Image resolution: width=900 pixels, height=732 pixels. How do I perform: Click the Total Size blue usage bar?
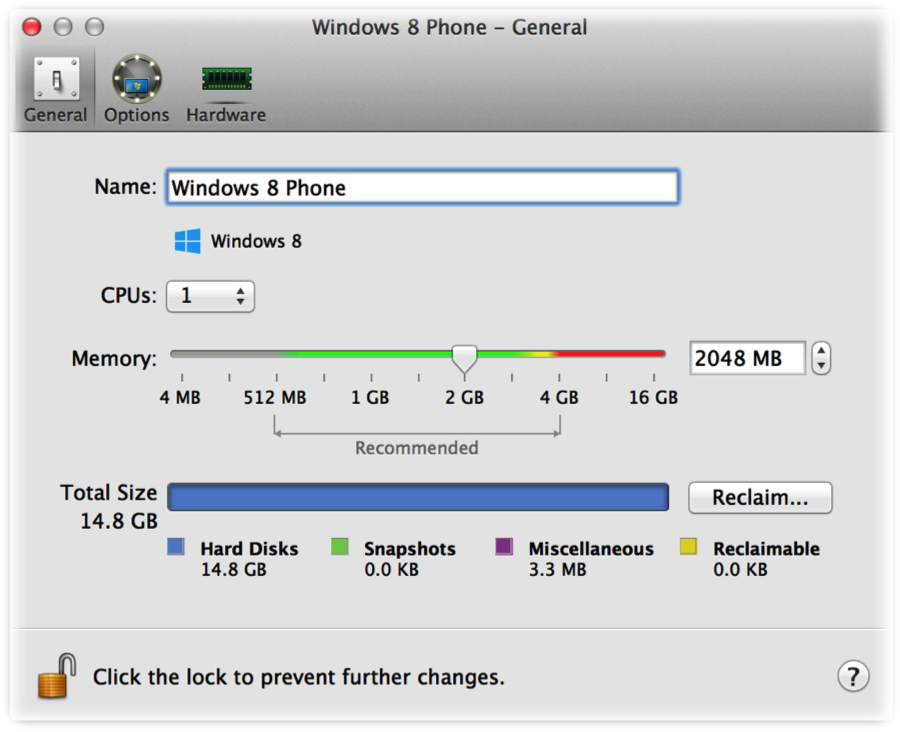click(418, 497)
